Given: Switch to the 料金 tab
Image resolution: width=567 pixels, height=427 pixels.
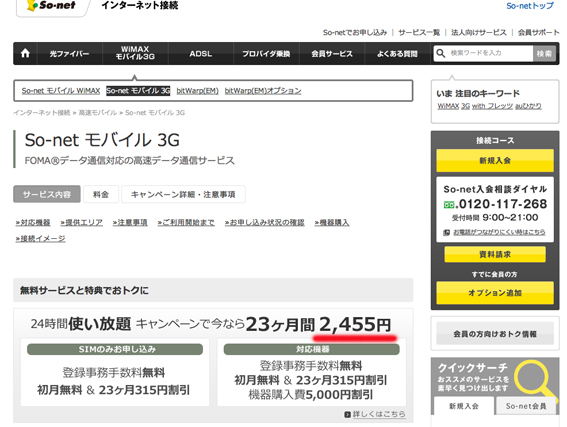Looking at the screenshot, I should click(101, 194).
